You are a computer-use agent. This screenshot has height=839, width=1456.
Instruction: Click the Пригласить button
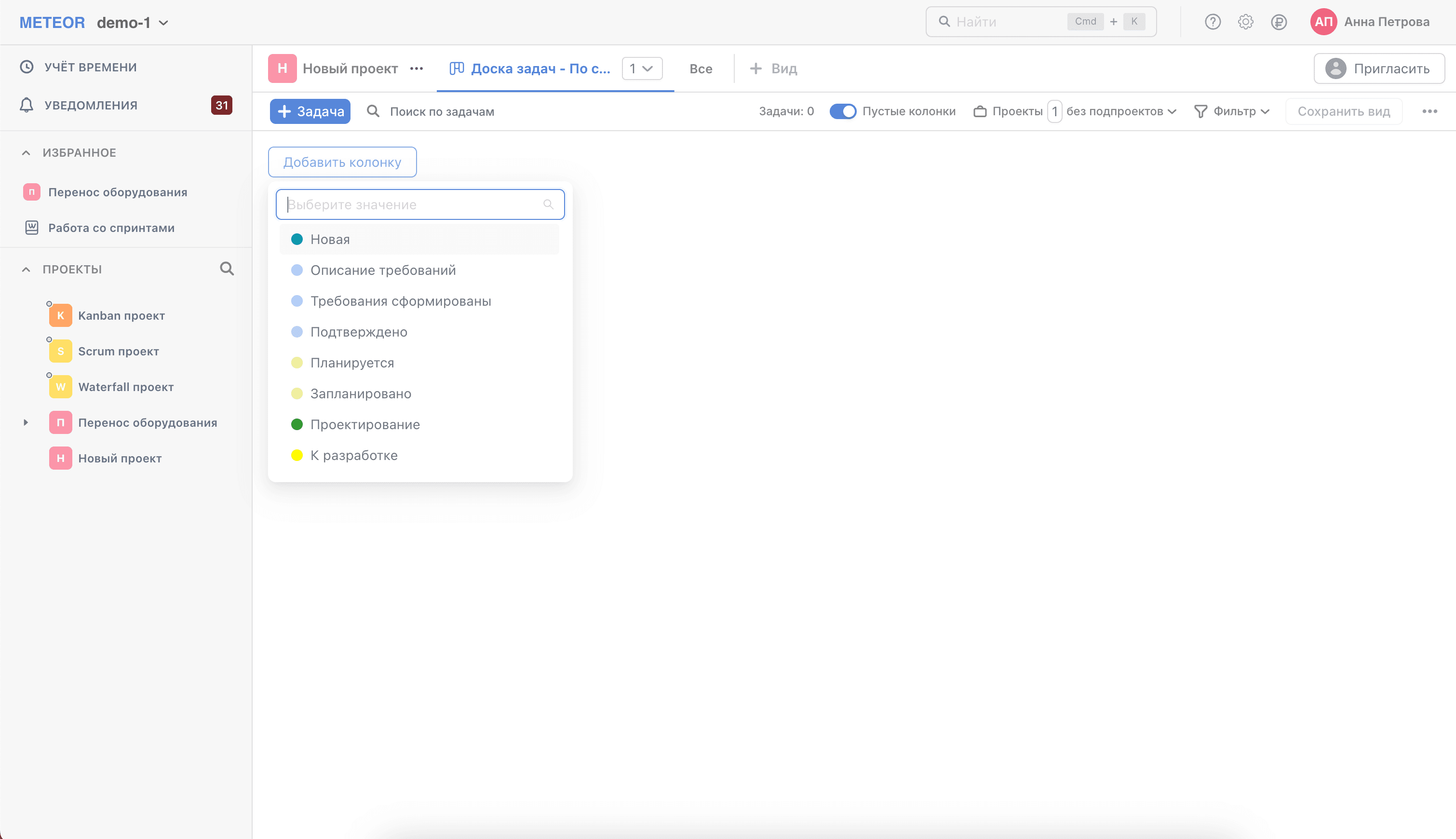coord(1379,68)
